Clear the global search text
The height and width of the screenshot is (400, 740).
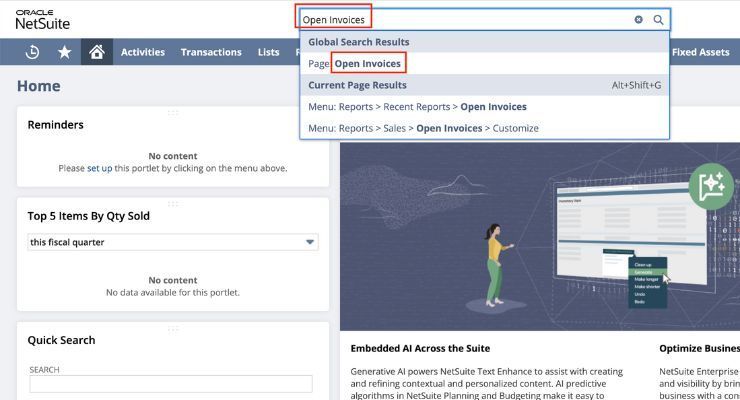pyautogui.click(x=638, y=20)
